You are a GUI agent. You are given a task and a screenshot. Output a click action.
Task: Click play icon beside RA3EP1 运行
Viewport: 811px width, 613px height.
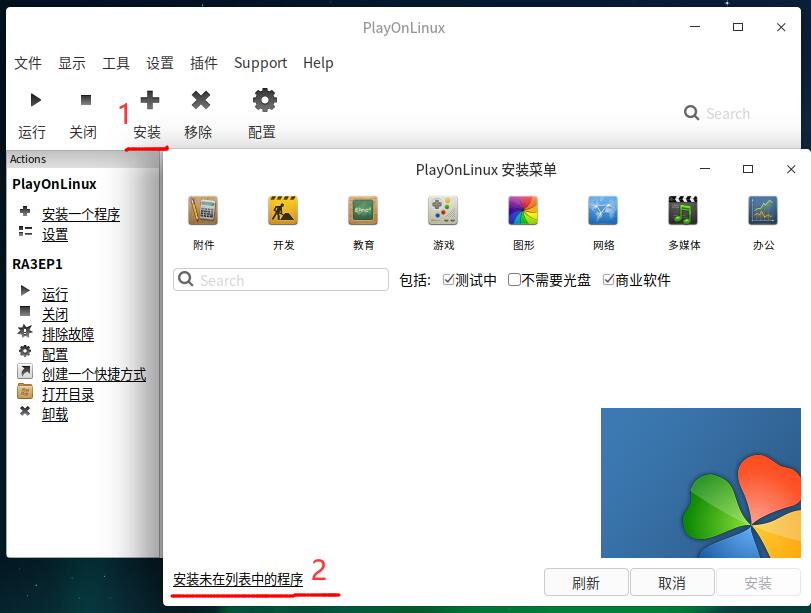tap(25, 290)
